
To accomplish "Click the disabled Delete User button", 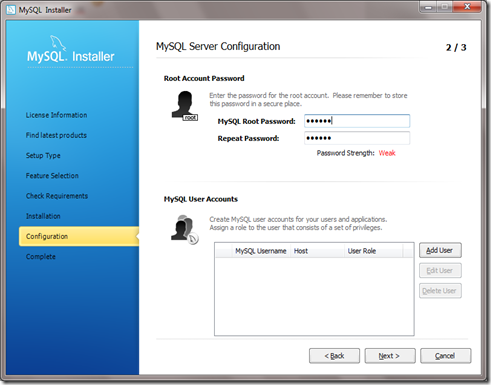I will pyautogui.click(x=440, y=291).
